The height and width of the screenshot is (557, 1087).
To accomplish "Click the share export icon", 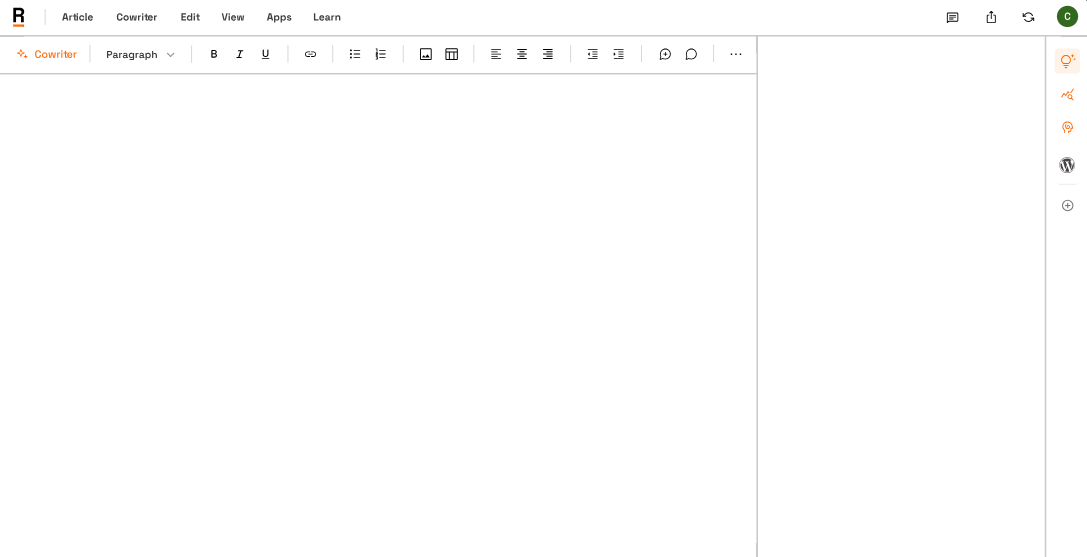I will coord(991,17).
